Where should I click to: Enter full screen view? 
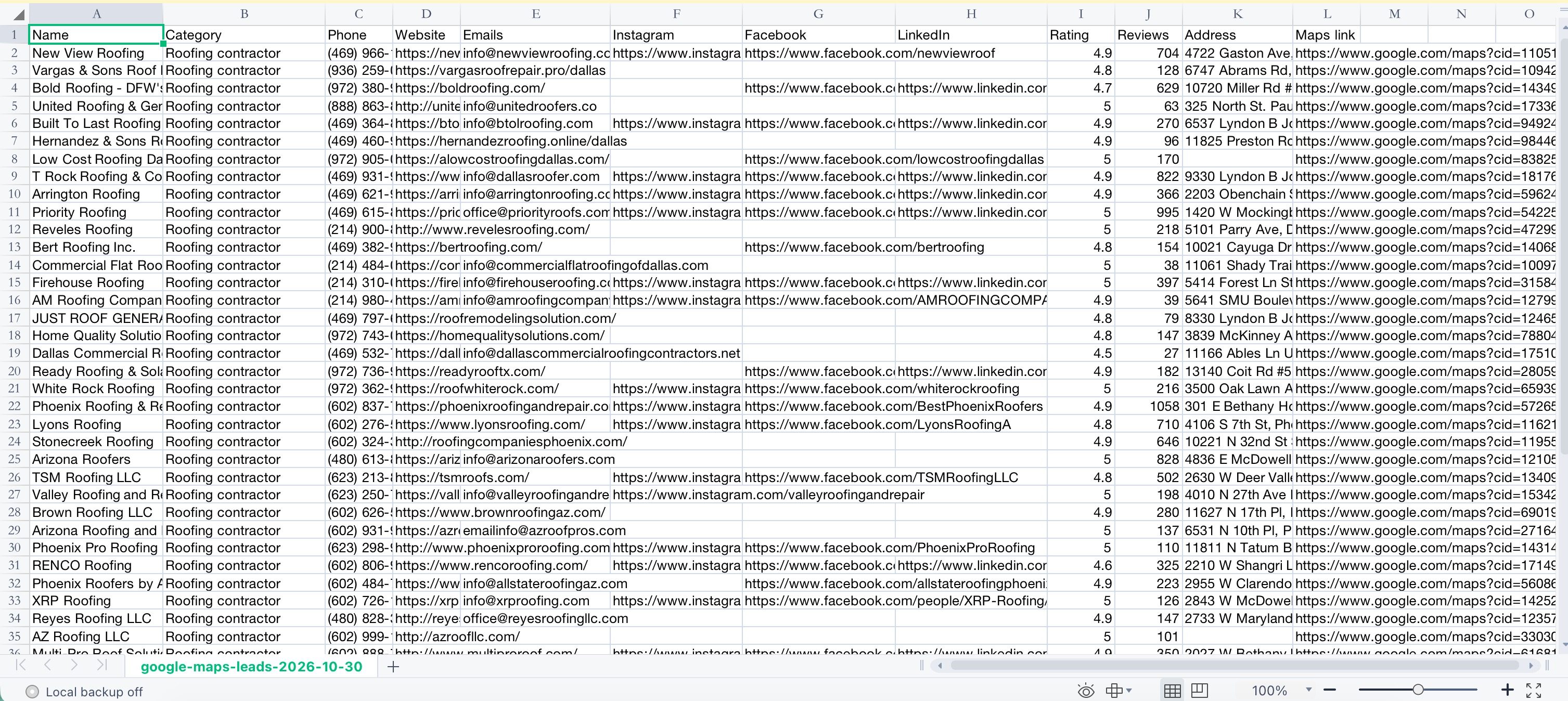coord(1533,690)
